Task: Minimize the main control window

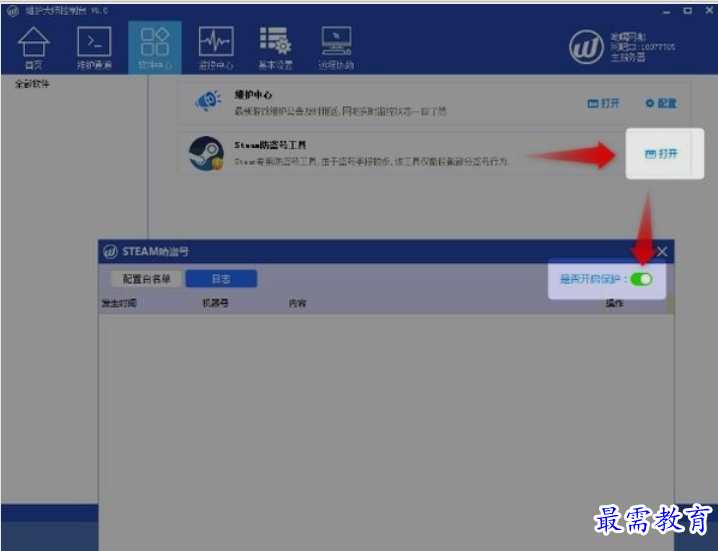Action: tap(667, 11)
